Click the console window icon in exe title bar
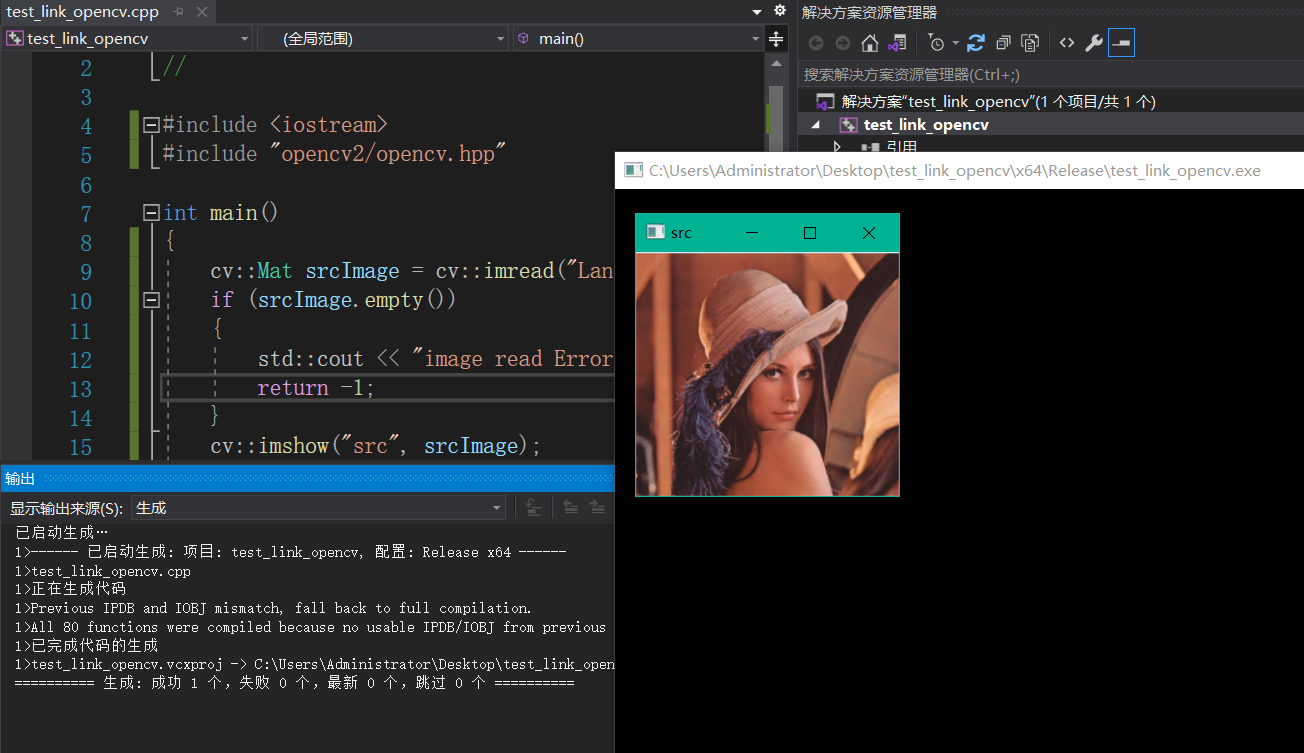The width and height of the screenshot is (1304, 753). (633, 171)
